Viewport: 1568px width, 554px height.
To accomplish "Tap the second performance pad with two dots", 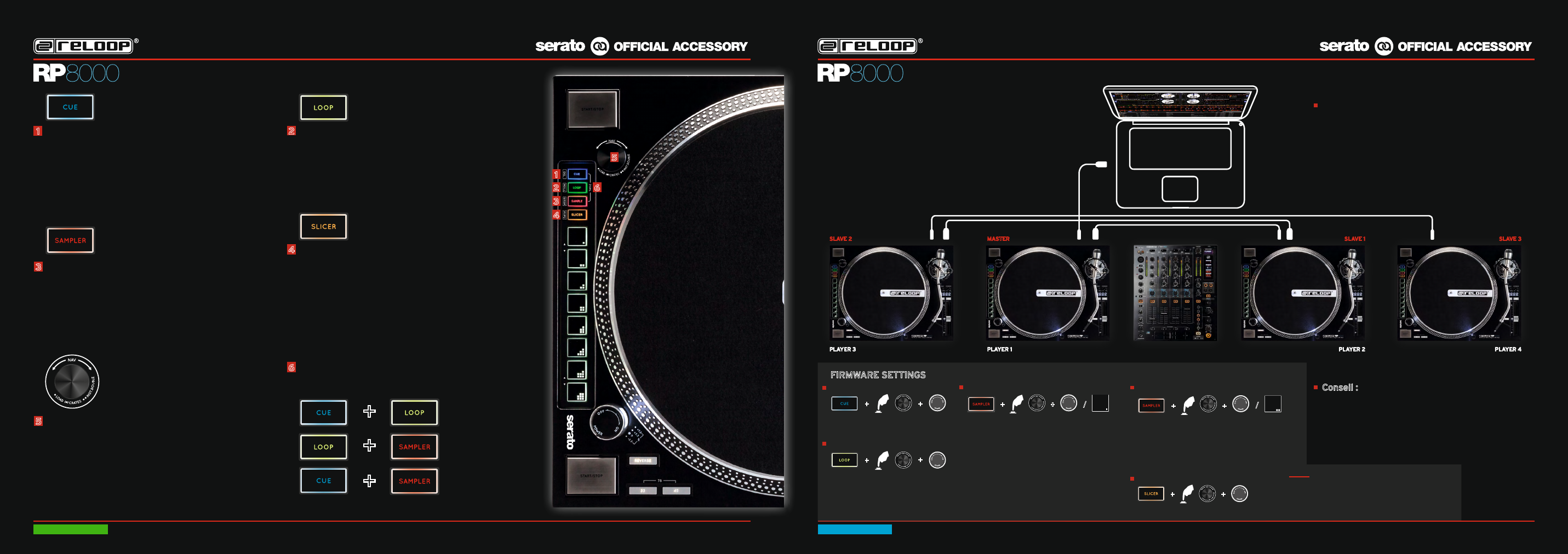I will click(x=576, y=258).
